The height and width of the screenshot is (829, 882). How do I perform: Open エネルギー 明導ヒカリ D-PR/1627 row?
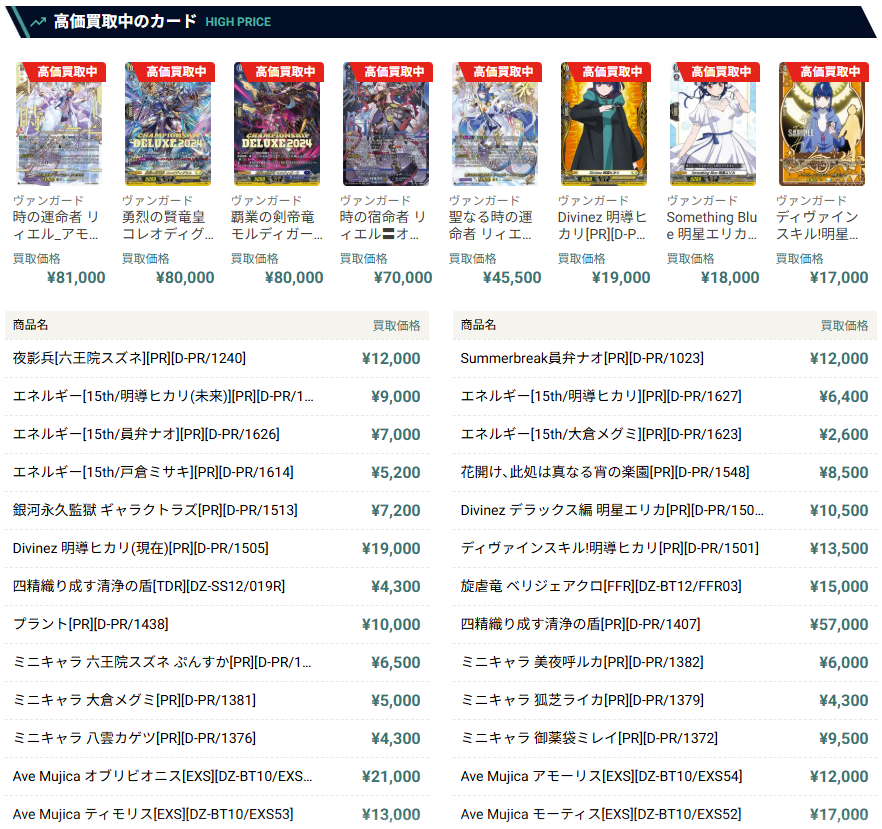(x=664, y=397)
